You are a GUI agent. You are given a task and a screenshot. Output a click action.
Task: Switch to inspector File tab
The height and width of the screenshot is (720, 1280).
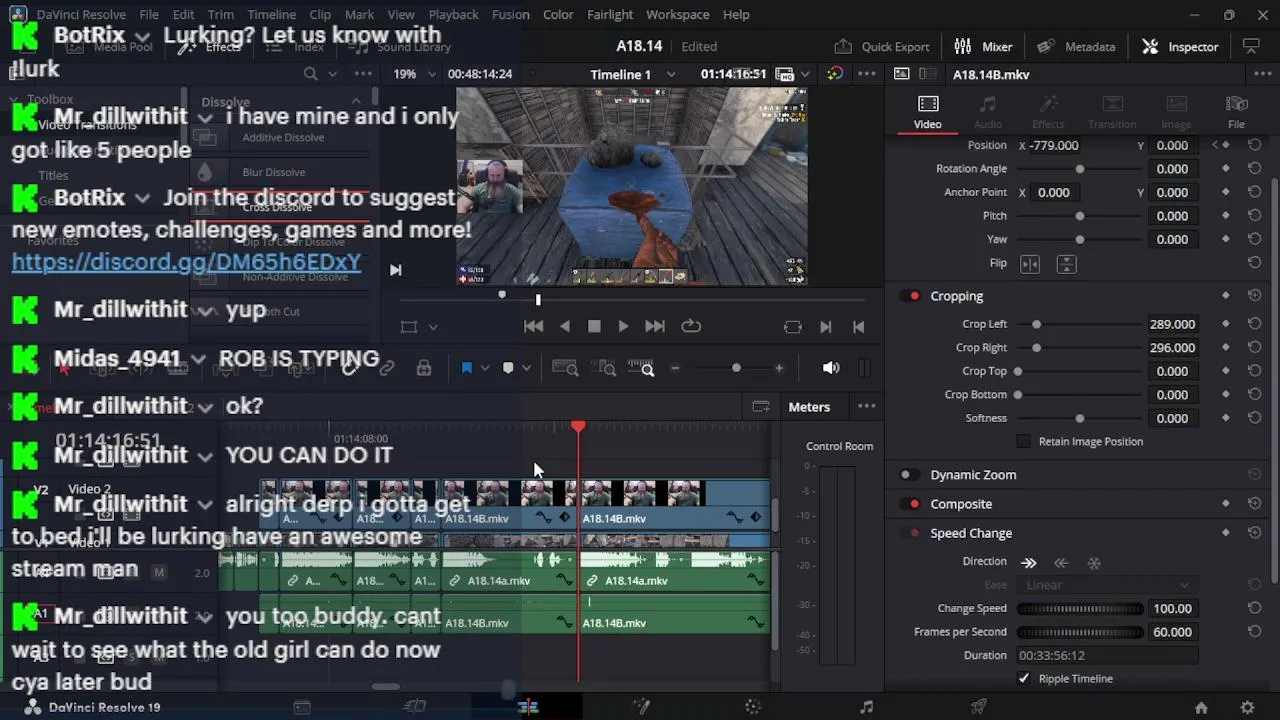click(1236, 112)
